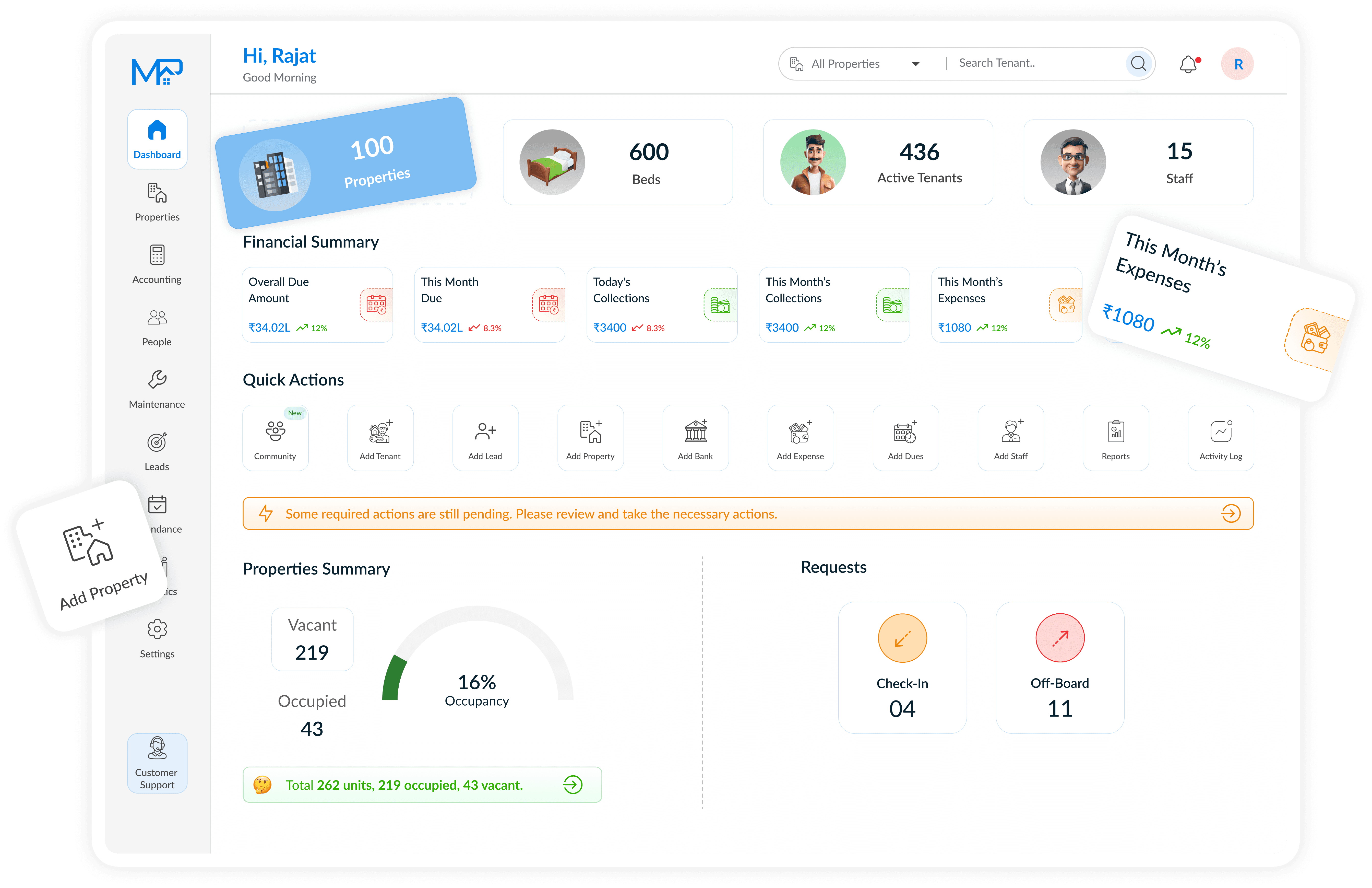Click the Add Expense quick action
This screenshot has width=1372, height=888.
[x=801, y=438]
